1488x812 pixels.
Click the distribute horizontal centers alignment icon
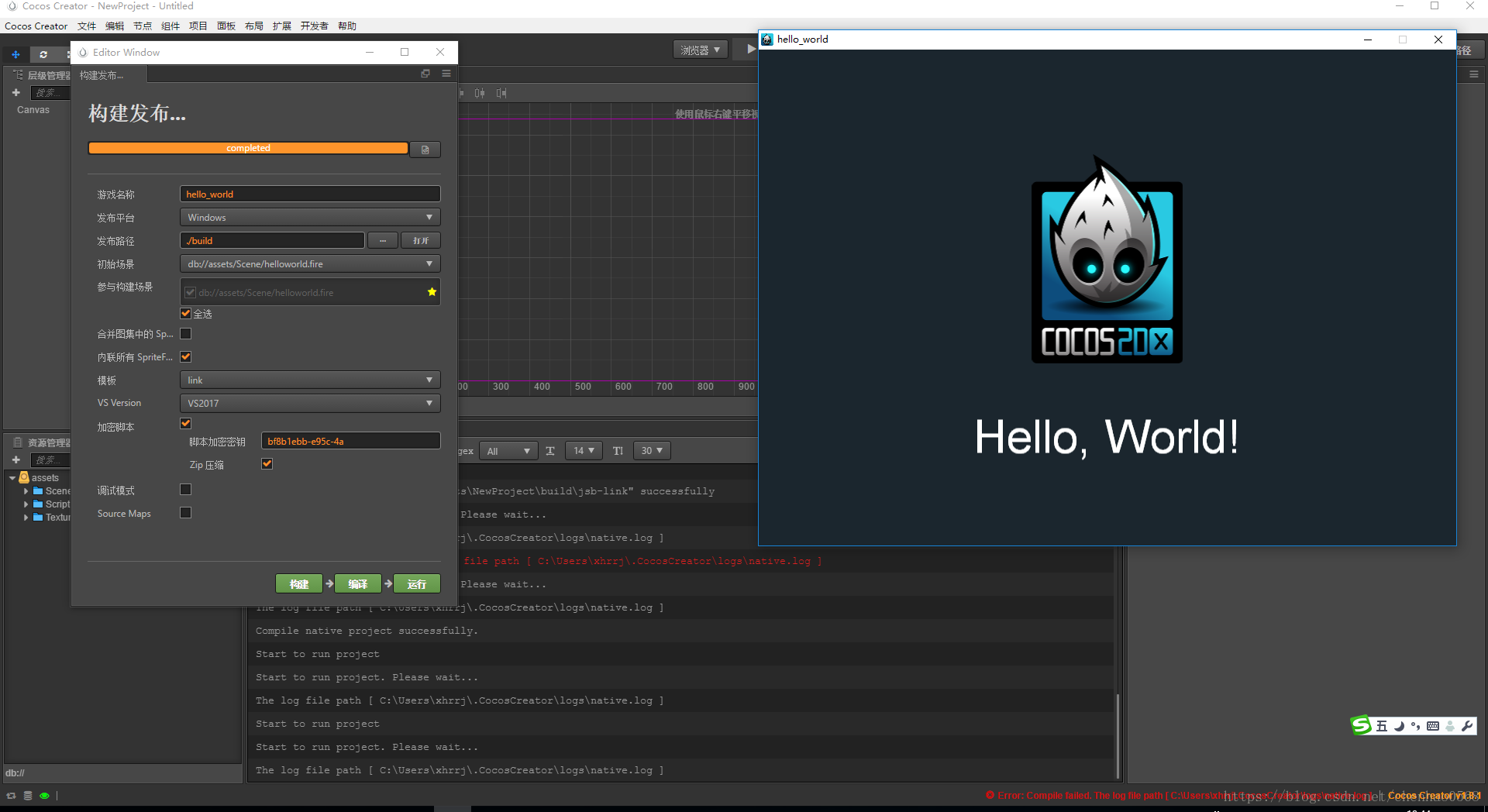(x=480, y=93)
